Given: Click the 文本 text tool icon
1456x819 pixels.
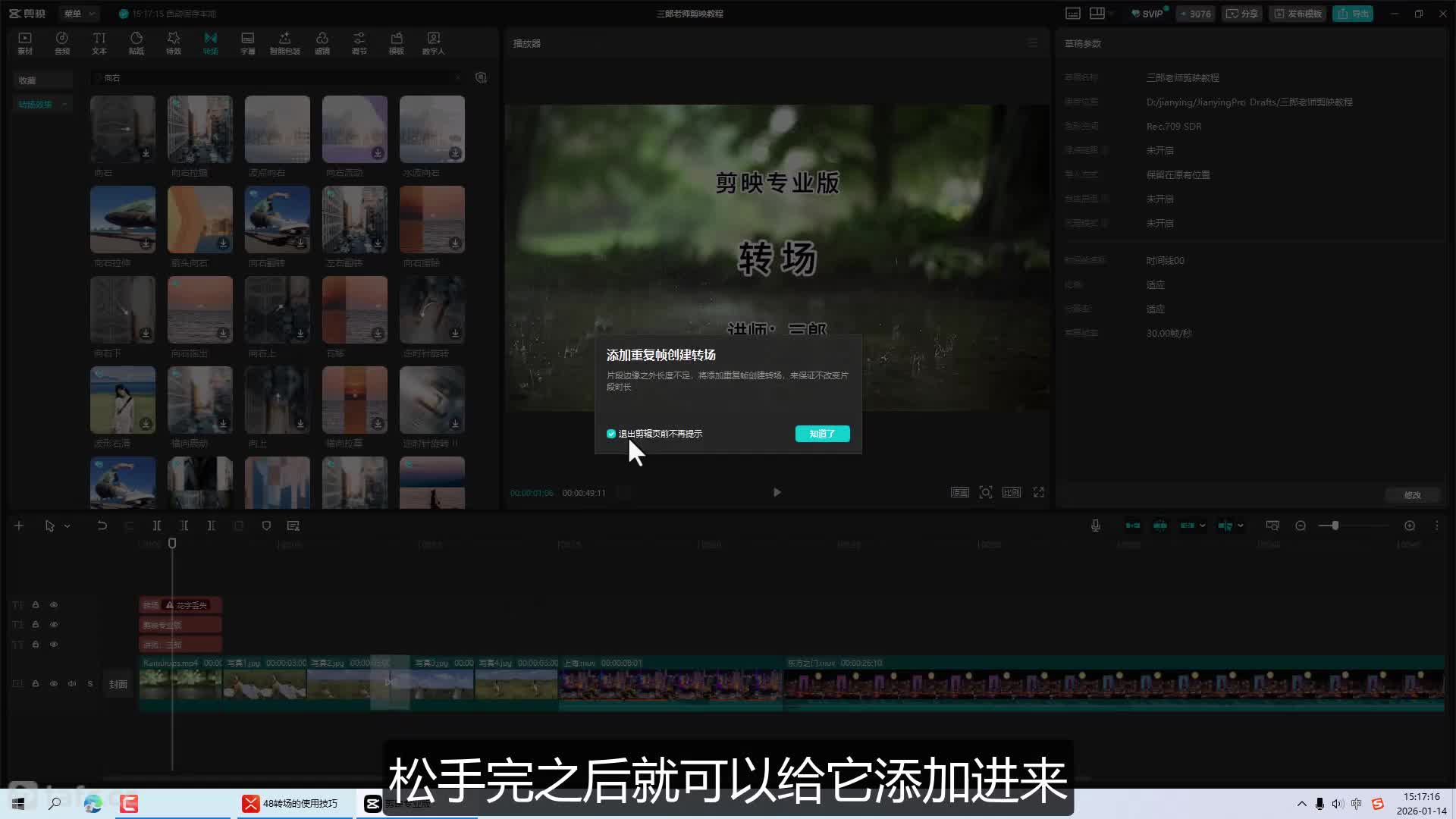Looking at the screenshot, I should coord(99,42).
